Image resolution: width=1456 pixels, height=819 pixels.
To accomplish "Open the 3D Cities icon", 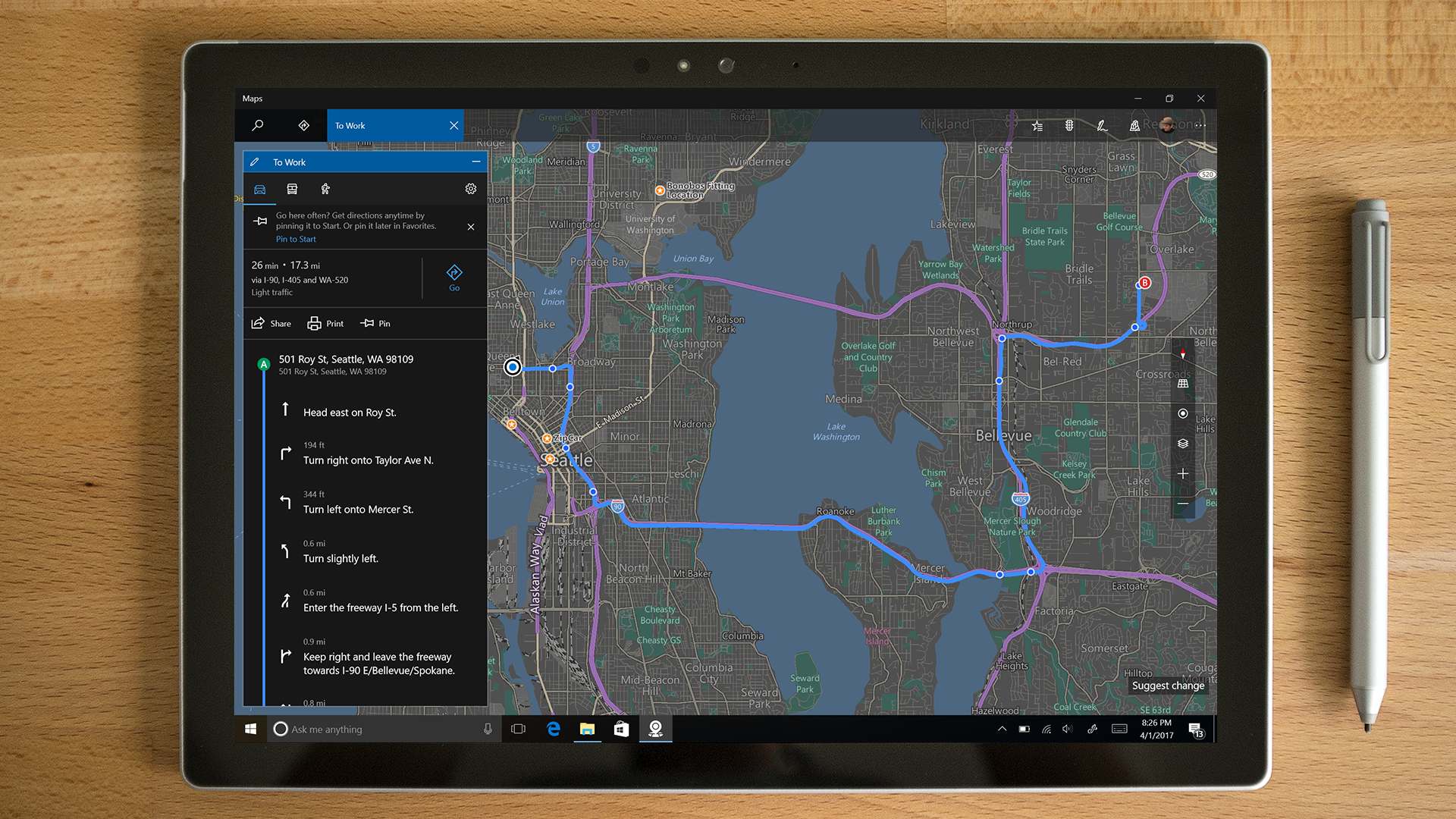I will pyautogui.click(x=1134, y=126).
